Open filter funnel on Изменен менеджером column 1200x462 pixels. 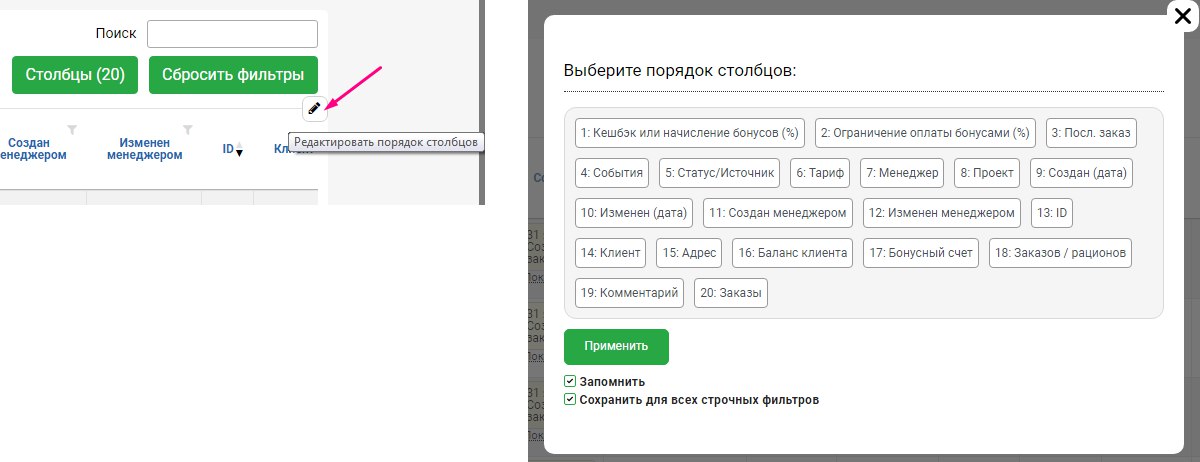pyautogui.click(x=187, y=129)
